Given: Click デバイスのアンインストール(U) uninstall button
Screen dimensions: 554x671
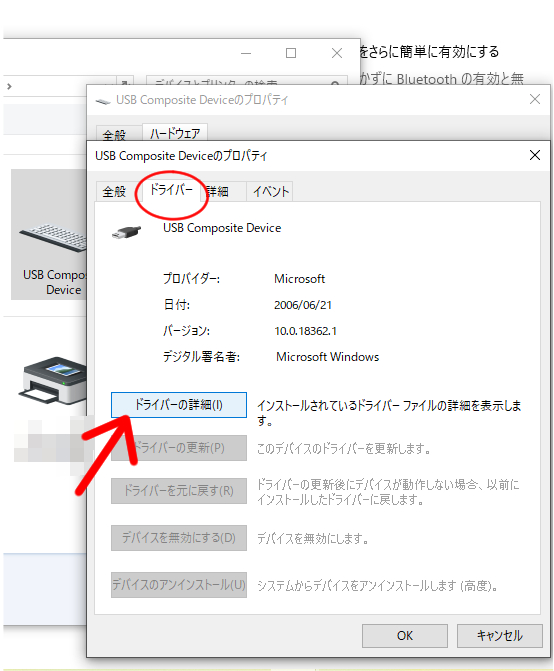Looking at the screenshot, I should pos(179,585).
